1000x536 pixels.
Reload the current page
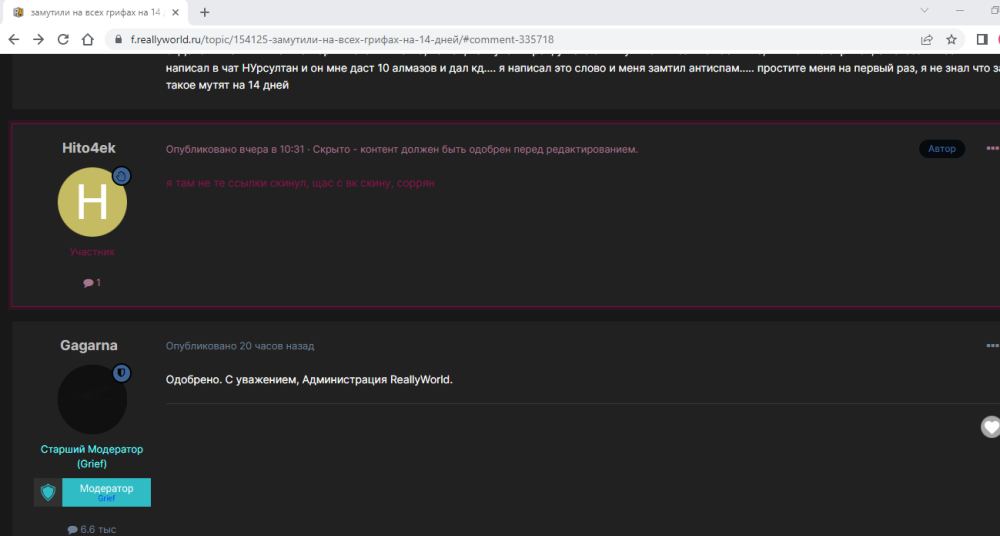[63, 40]
